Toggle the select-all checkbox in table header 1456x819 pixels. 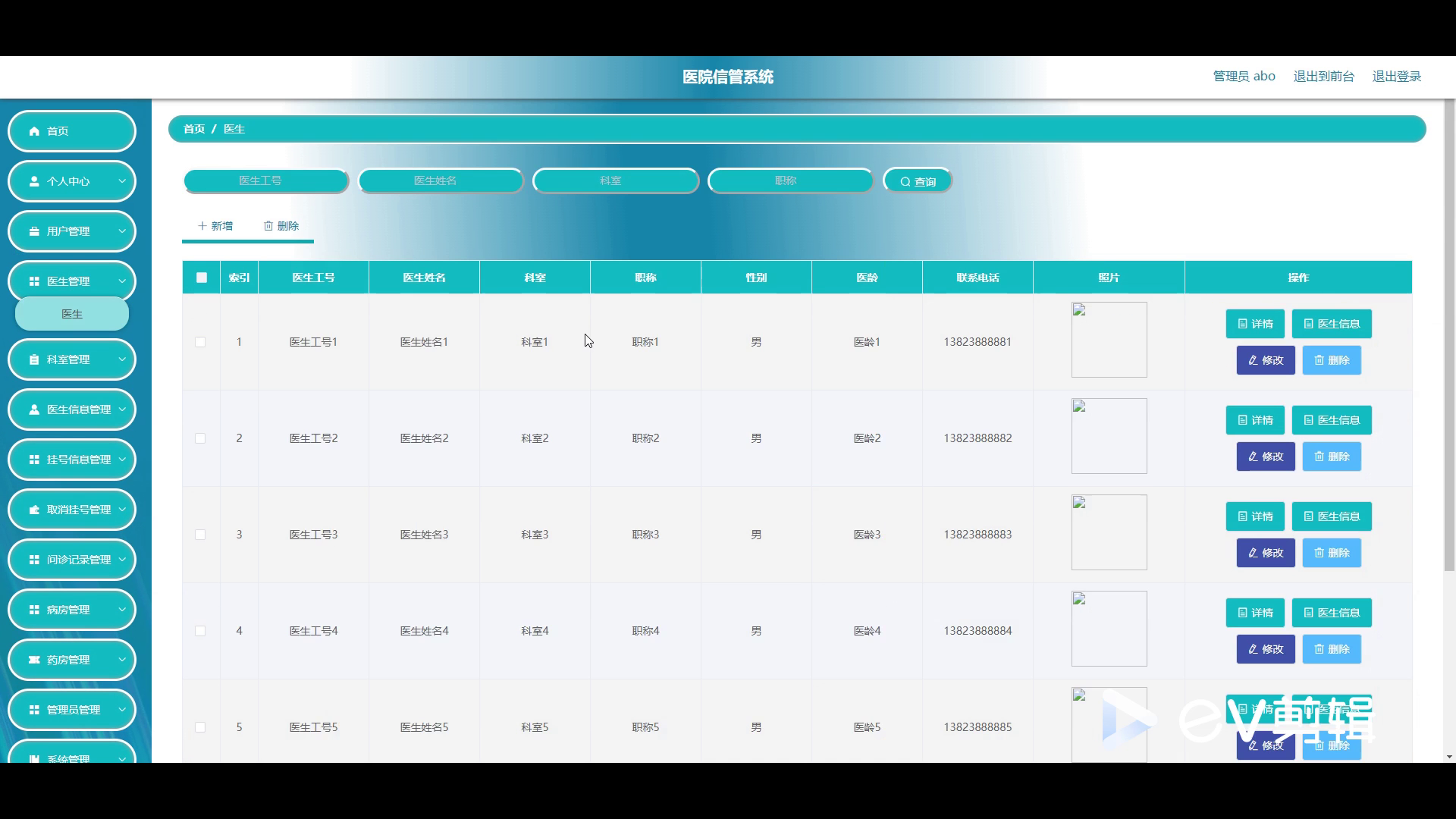[202, 278]
